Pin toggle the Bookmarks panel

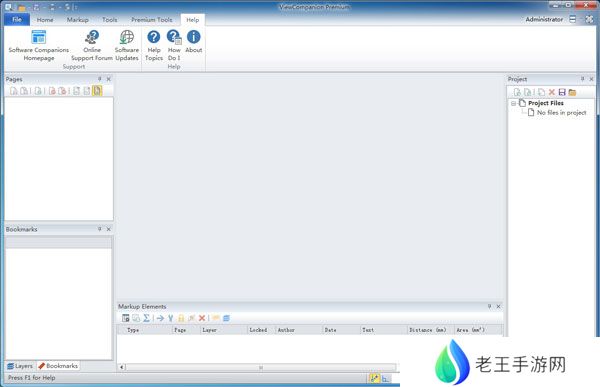(99, 229)
